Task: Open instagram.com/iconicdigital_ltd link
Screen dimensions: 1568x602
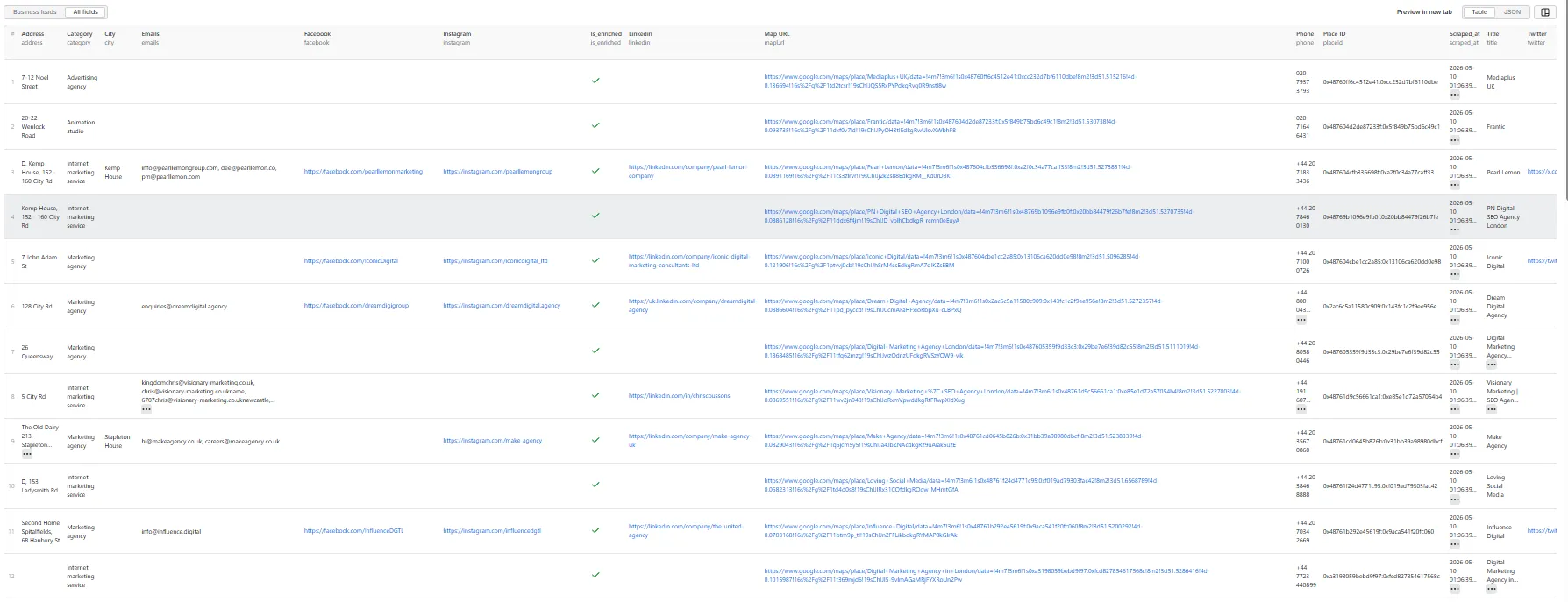Action: point(495,261)
